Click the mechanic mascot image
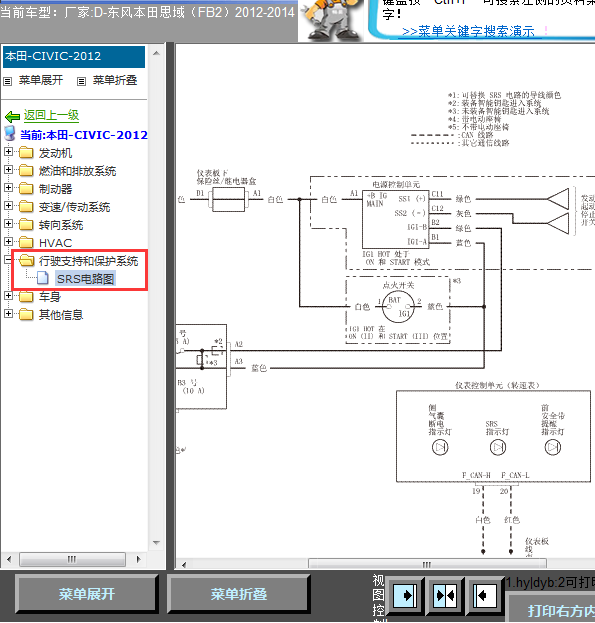Screen dimensions: 595x623 point(332,20)
